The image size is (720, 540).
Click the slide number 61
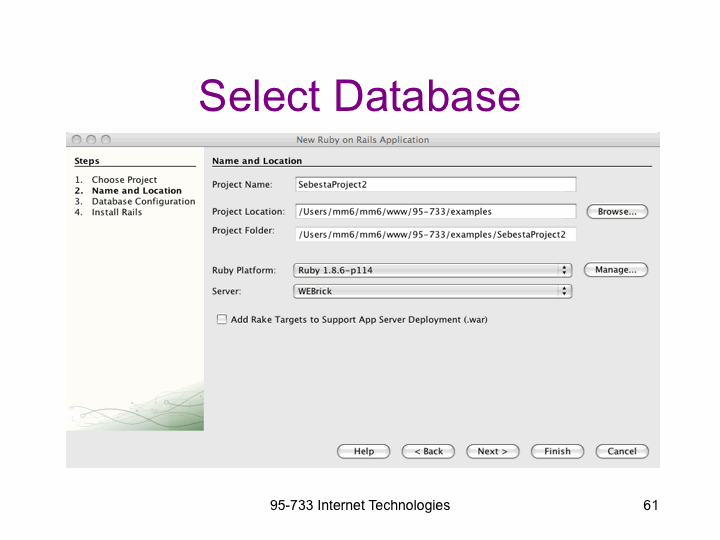tap(651, 505)
